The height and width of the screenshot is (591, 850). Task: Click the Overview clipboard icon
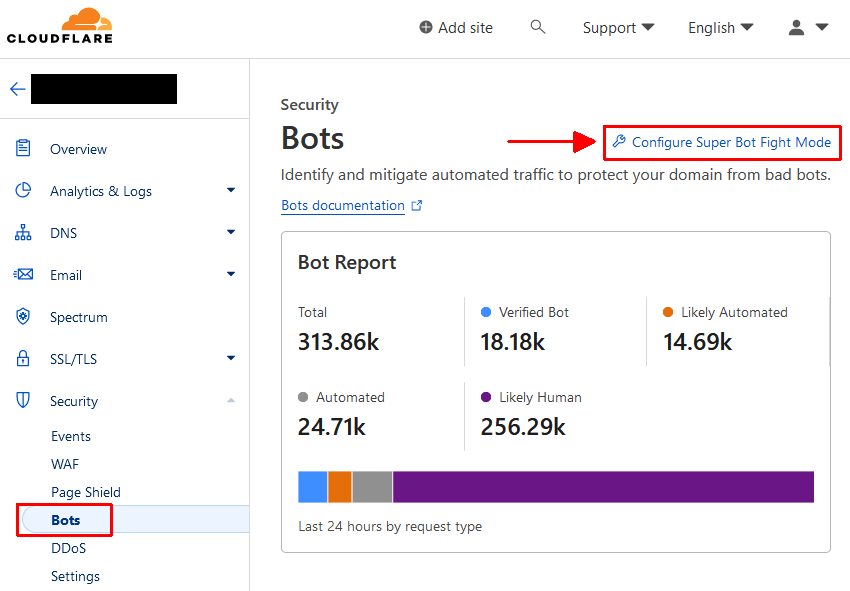click(x=23, y=148)
